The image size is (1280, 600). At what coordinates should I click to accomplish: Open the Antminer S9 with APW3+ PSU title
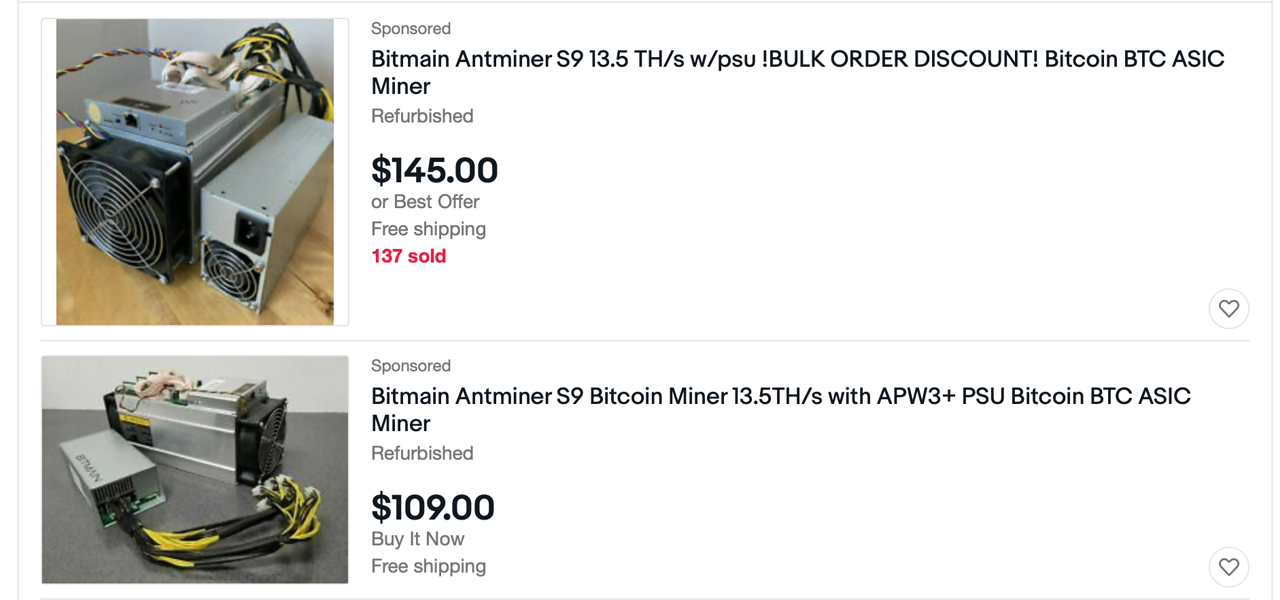point(781,409)
